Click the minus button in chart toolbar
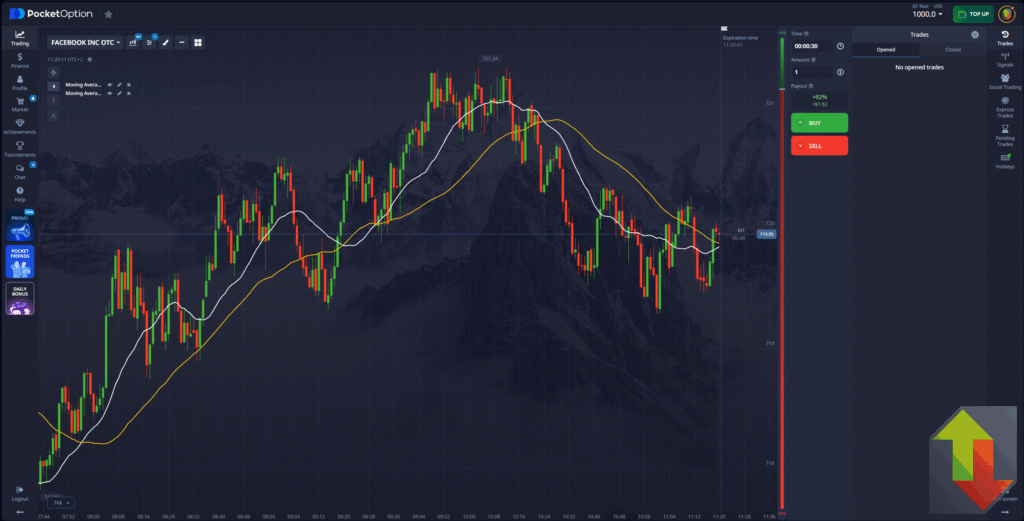The width and height of the screenshot is (1024, 521). tap(182, 42)
